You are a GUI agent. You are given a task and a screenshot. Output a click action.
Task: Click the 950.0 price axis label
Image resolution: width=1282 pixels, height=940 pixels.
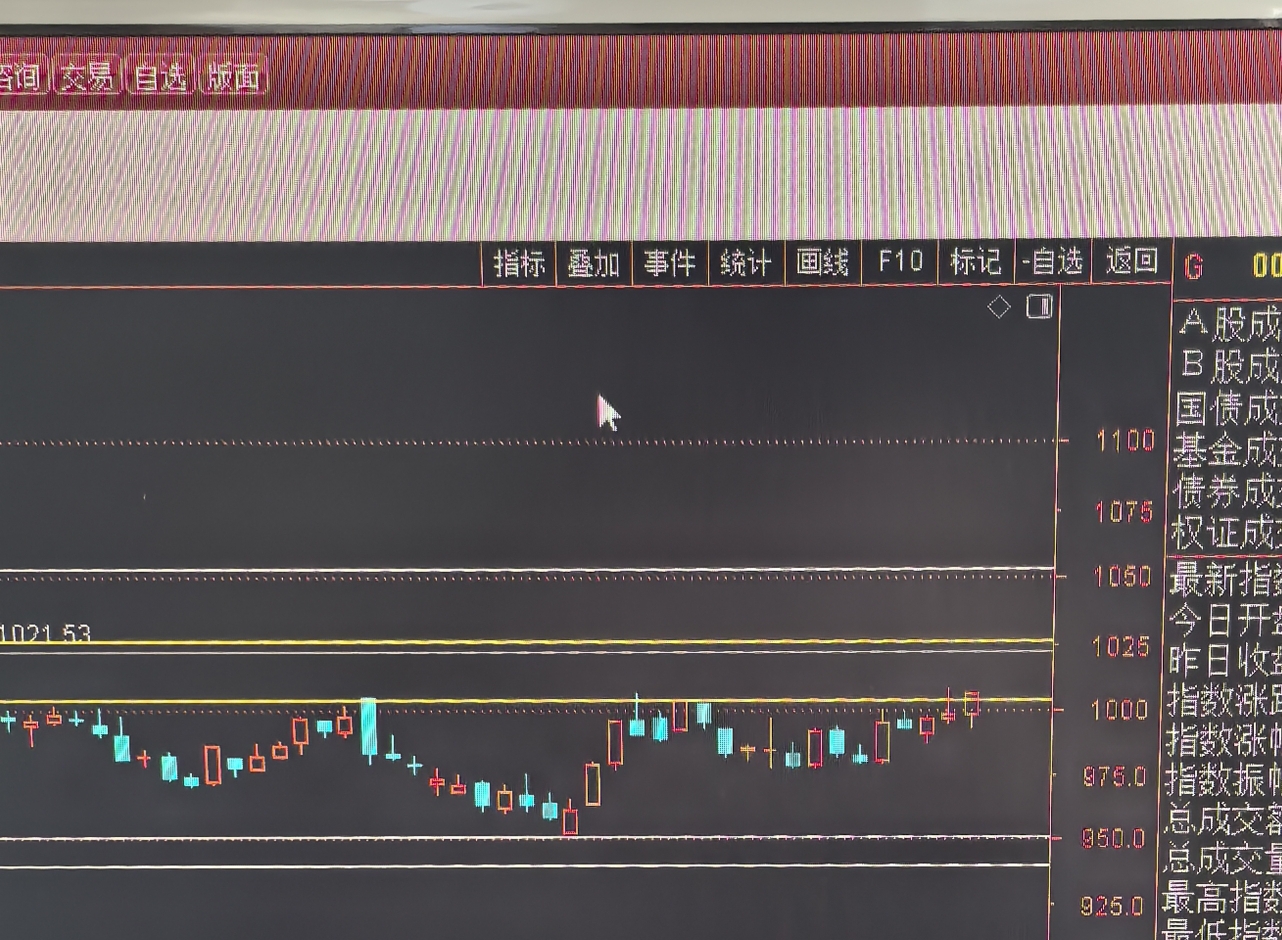click(x=1113, y=838)
